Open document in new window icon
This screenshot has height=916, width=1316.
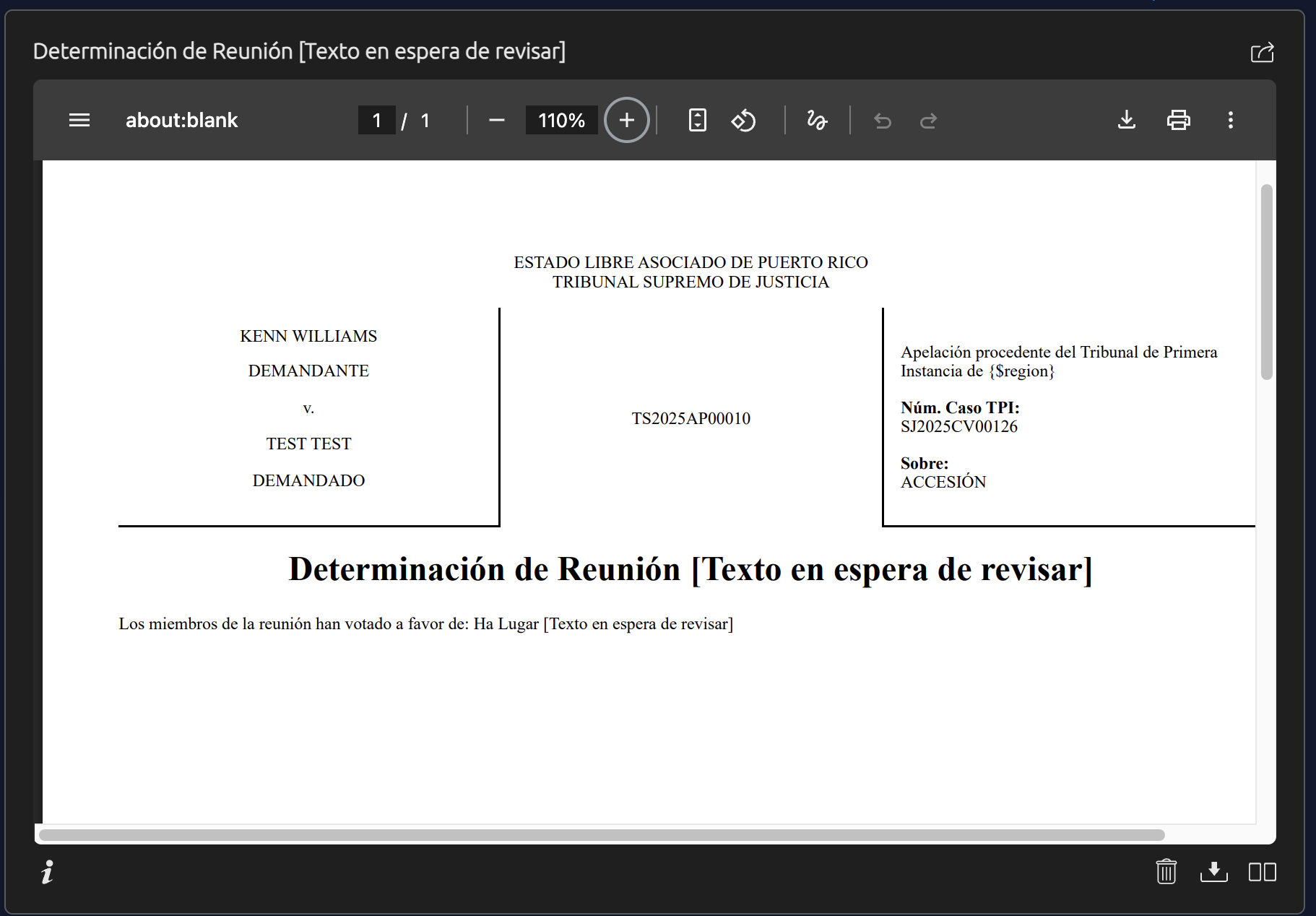click(x=1262, y=52)
